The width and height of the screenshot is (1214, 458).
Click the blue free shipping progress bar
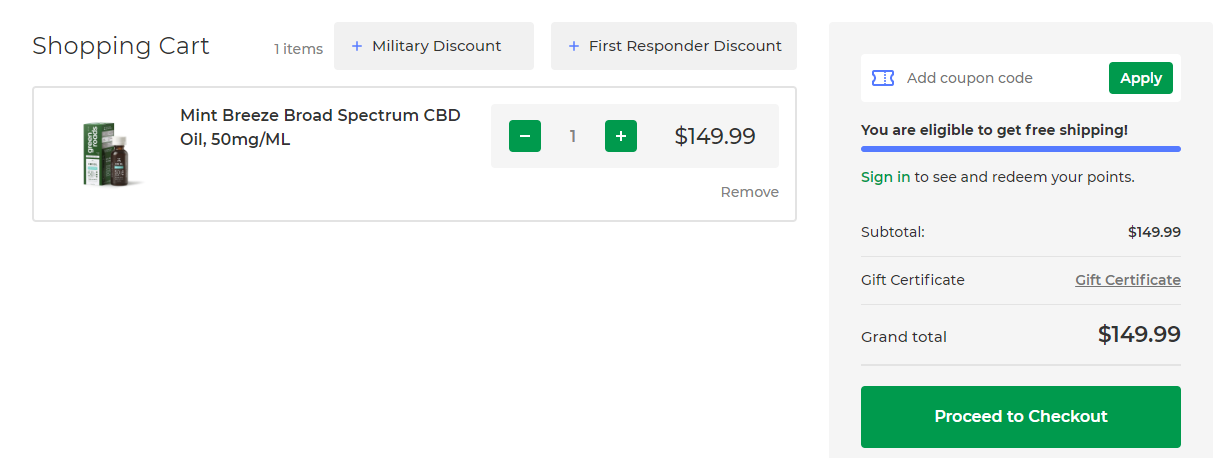click(x=1021, y=149)
